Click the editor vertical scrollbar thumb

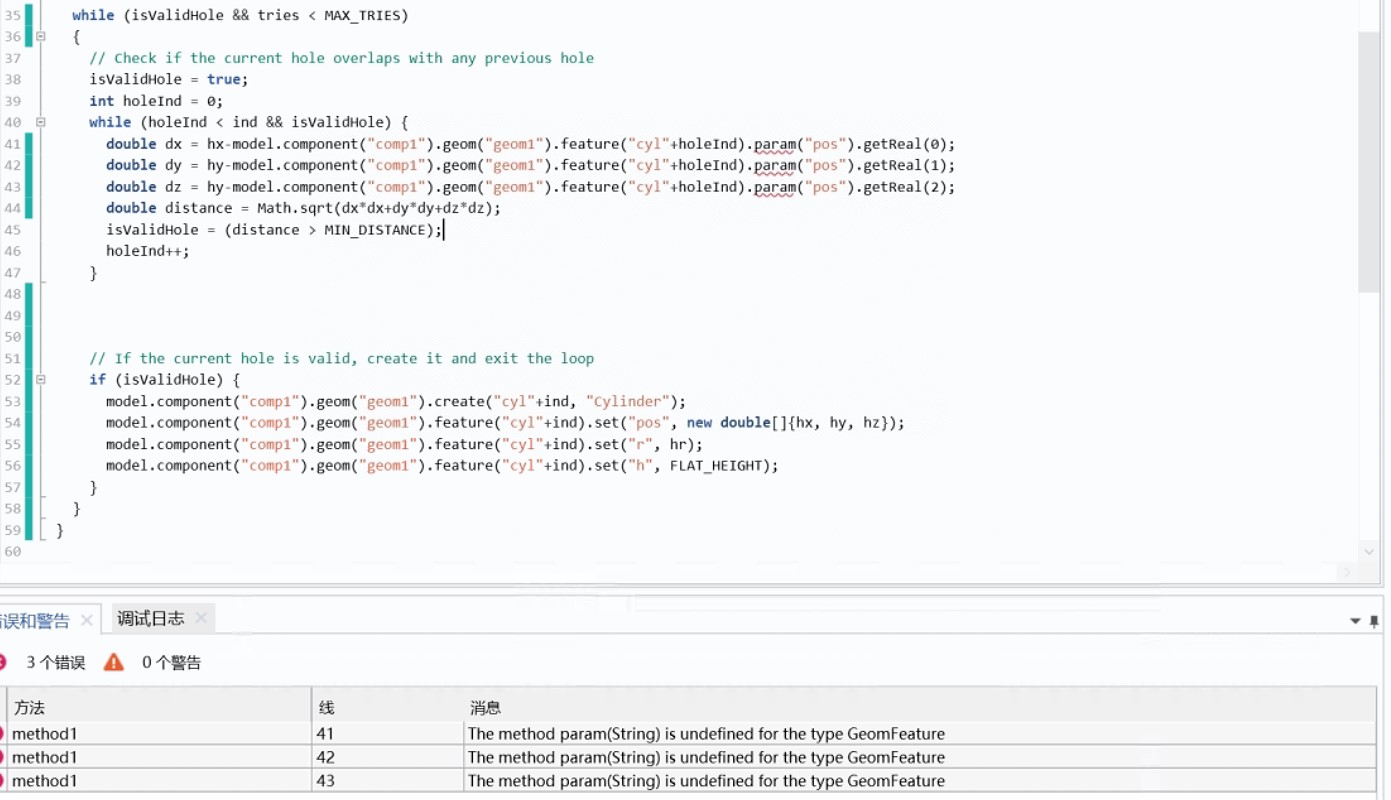[x=1368, y=160]
